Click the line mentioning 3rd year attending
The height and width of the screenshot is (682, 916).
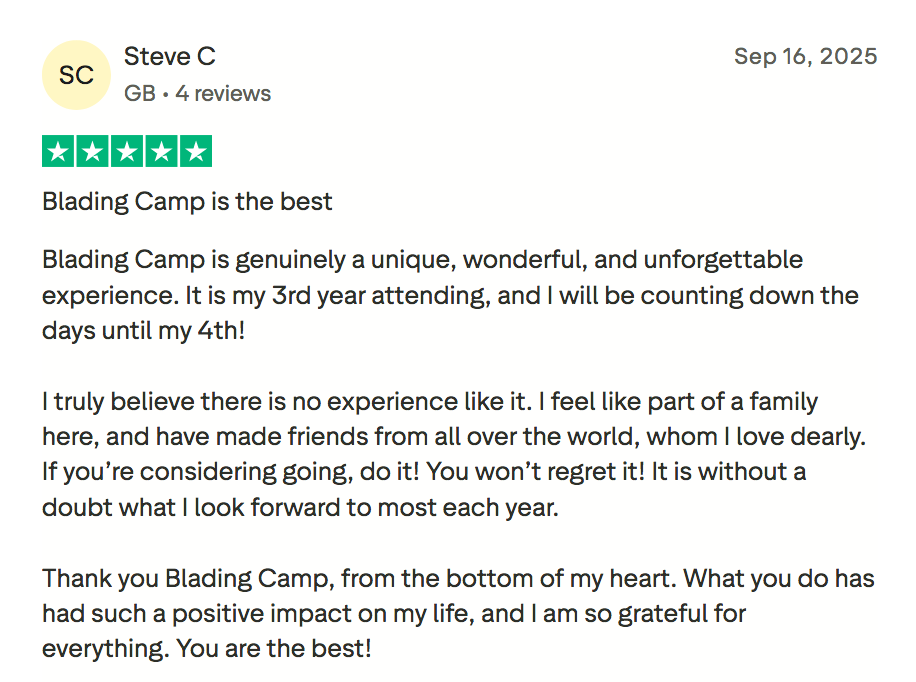(450, 296)
